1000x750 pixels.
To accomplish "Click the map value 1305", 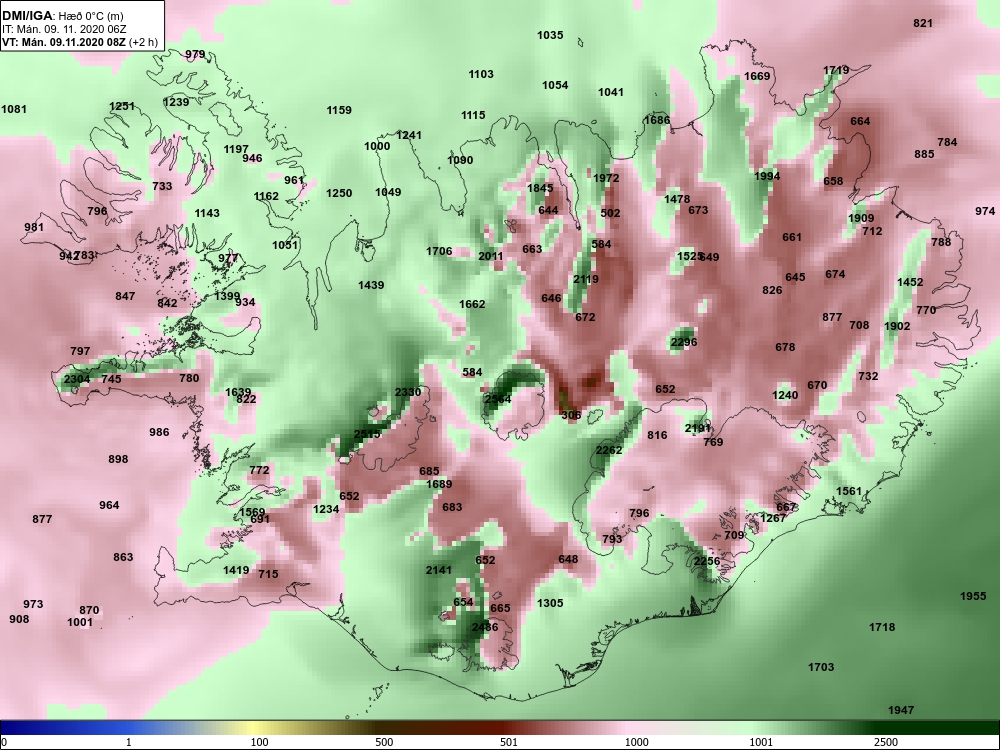I will point(550,603).
